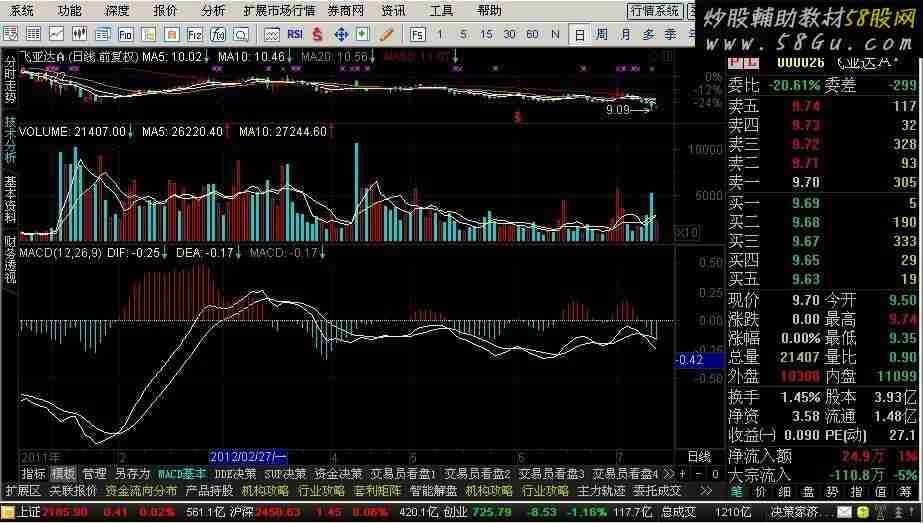The image size is (923, 523).
Task: Open the 主力轨迹 extension tab
Action: tap(600, 490)
